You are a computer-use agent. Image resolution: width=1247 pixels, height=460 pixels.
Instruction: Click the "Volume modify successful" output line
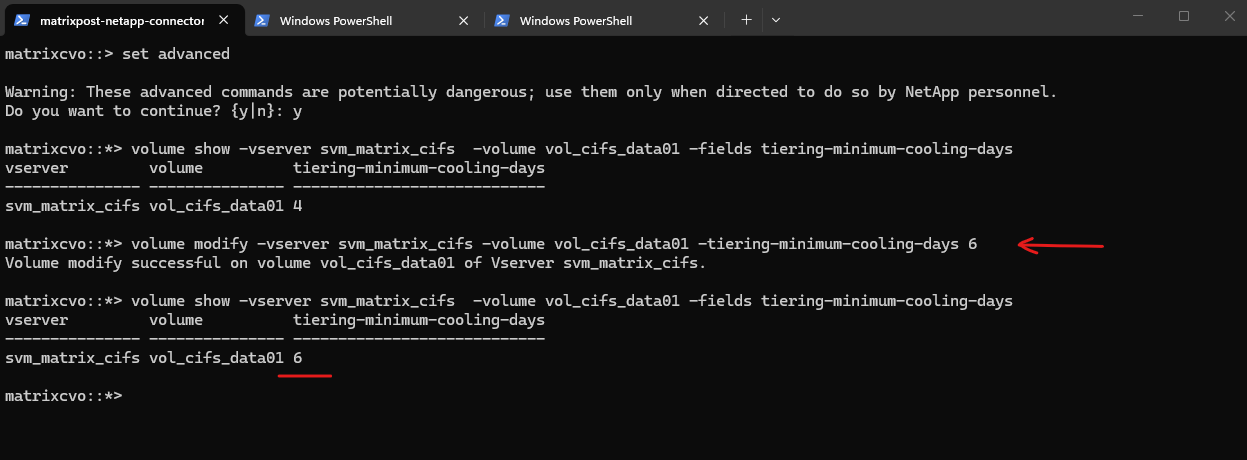pyautogui.click(x=355, y=263)
